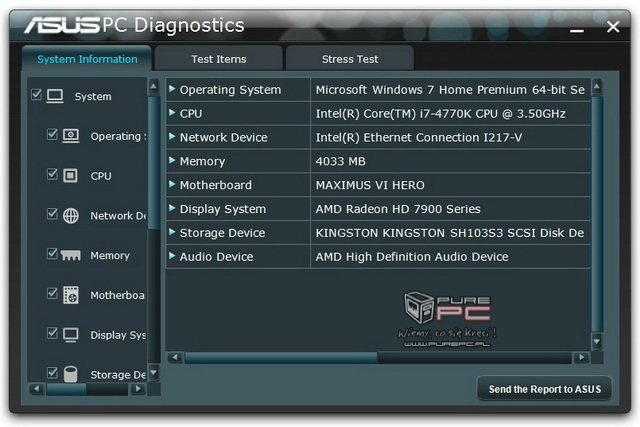
Task: Toggle the Motherboard checkbox in sidebar
Action: [x=52, y=293]
